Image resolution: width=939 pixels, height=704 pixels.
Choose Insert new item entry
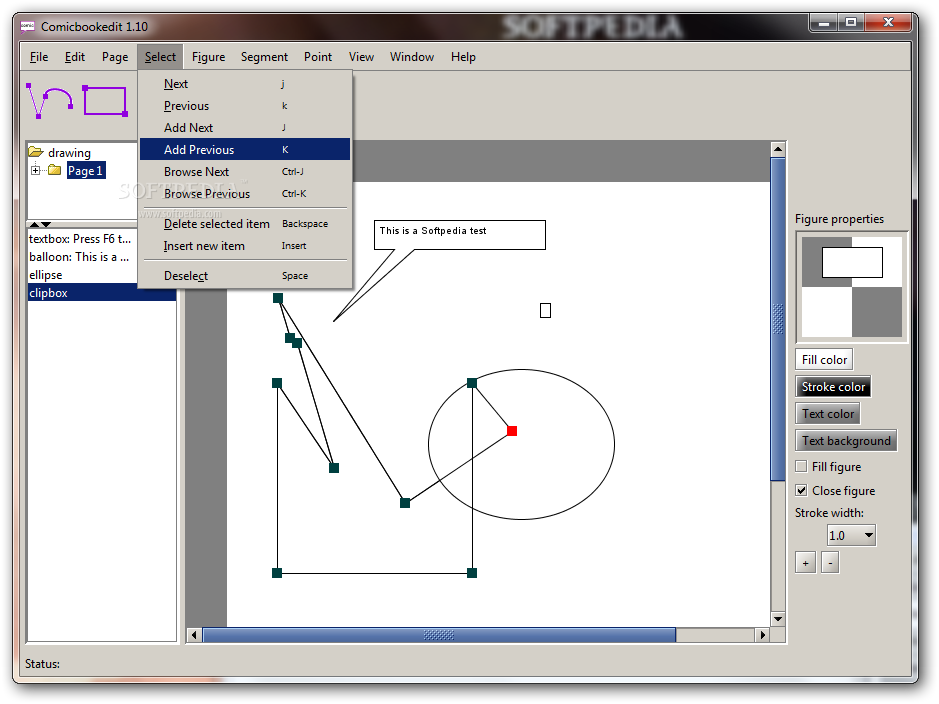pos(245,246)
